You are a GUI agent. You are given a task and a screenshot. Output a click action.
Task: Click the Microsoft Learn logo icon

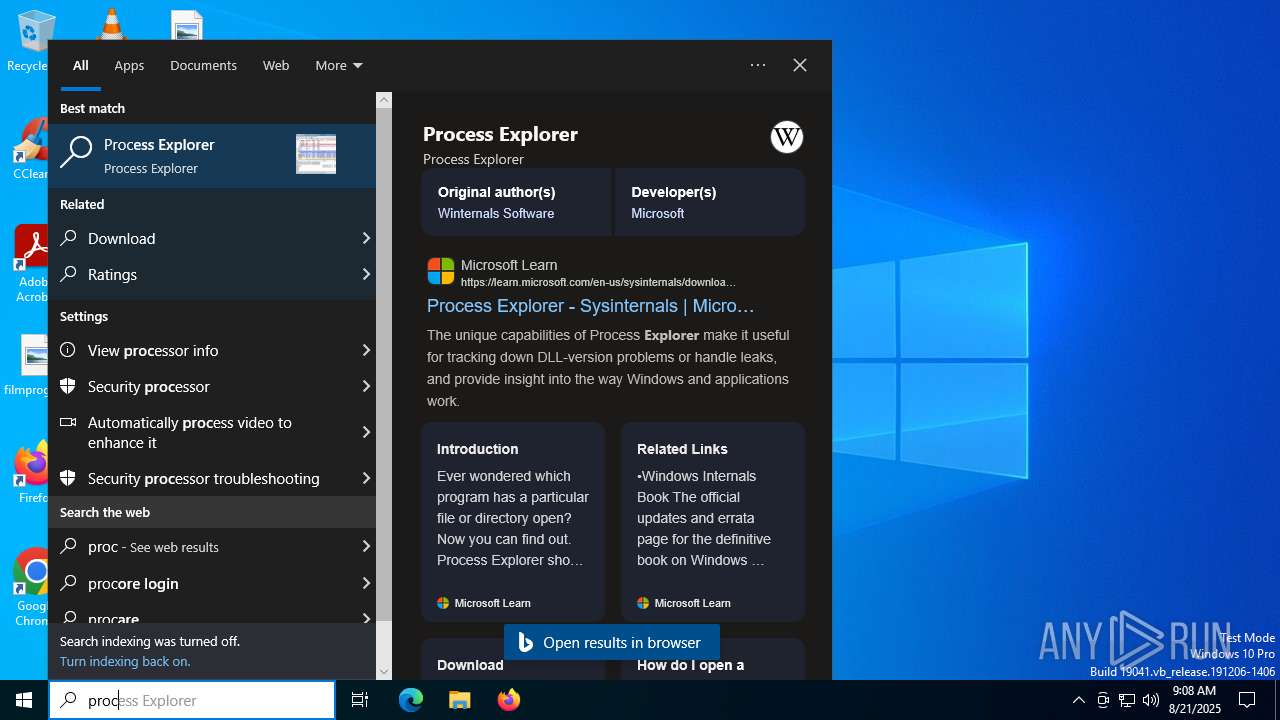tap(440, 271)
